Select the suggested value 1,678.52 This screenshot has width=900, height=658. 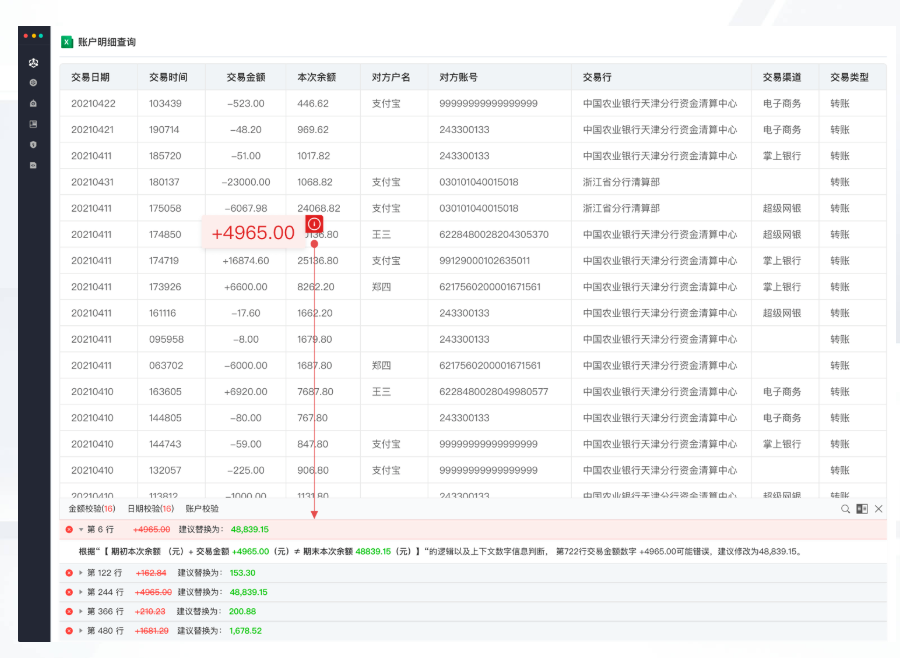coord(245,630)
